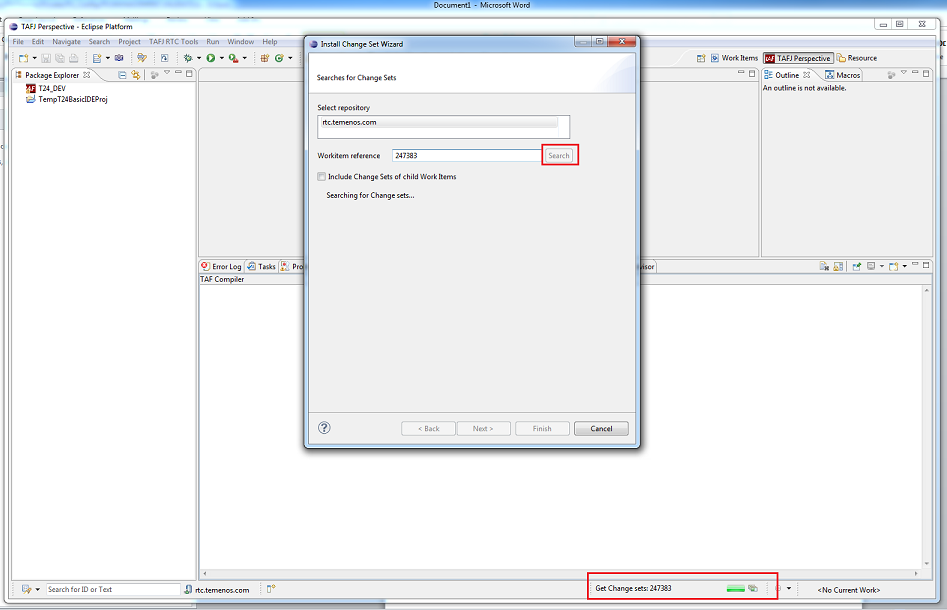Open the Run button dropdown arrow
This screenshot has height=610, width=947.
click(x=221, y=58)
